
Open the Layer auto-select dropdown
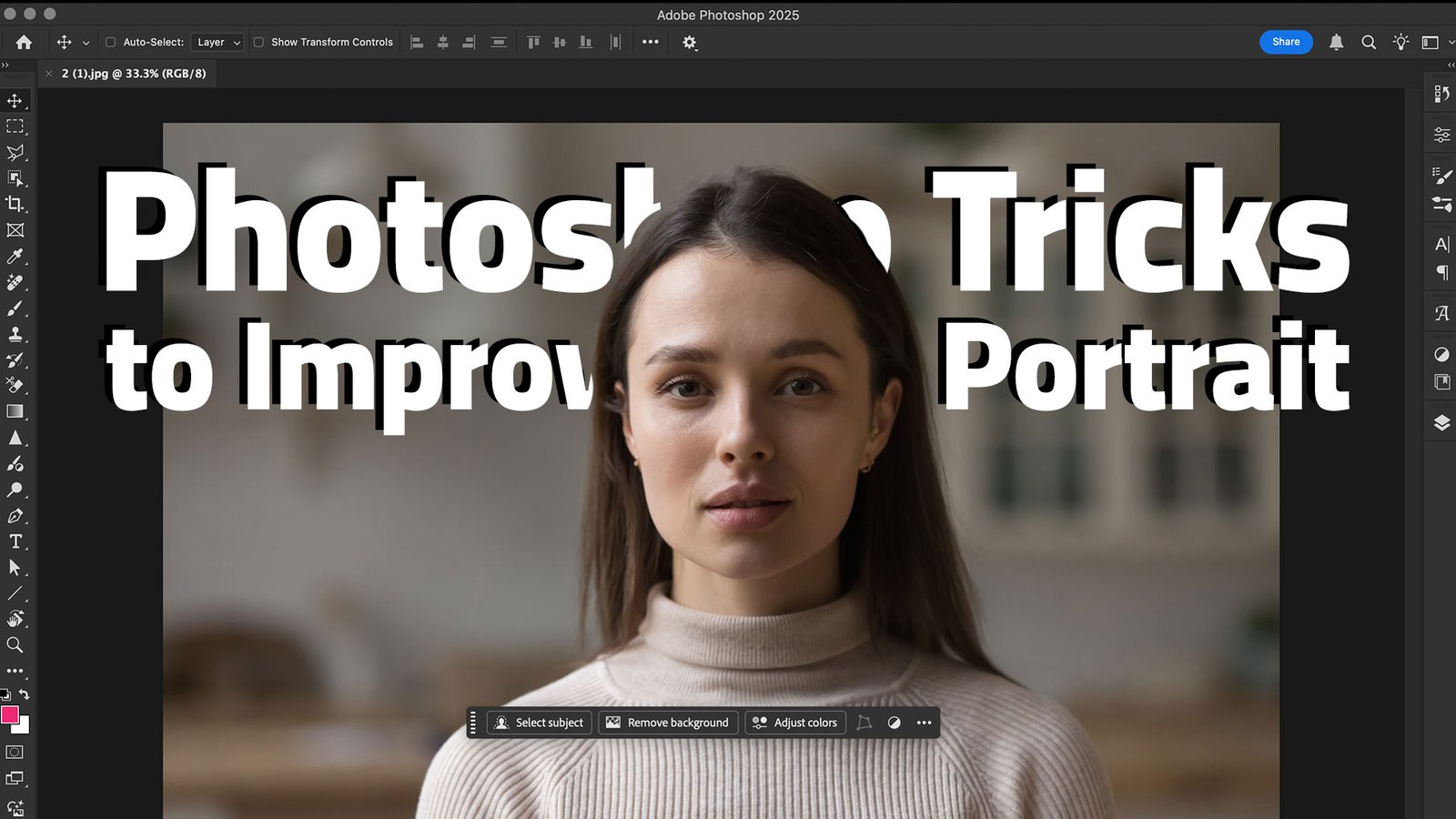pyautogui.click(x=218, y=42)
